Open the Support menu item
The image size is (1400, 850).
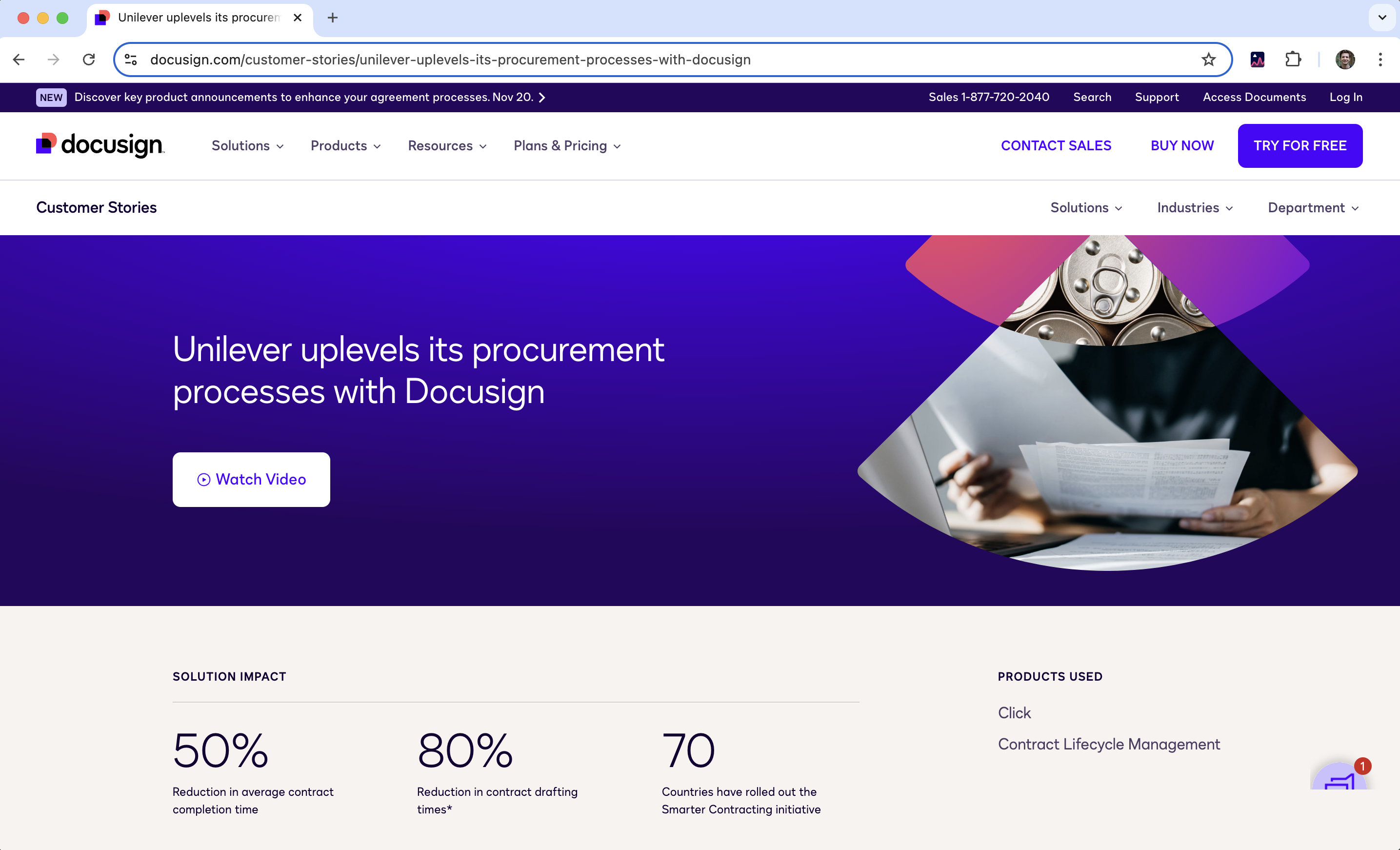pos(1156,97)
